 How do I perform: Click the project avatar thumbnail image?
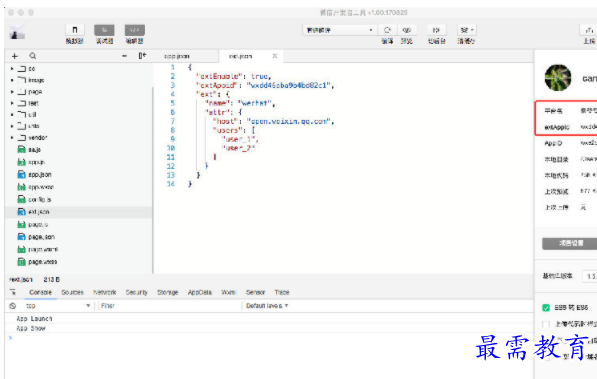tap(558, 78)
